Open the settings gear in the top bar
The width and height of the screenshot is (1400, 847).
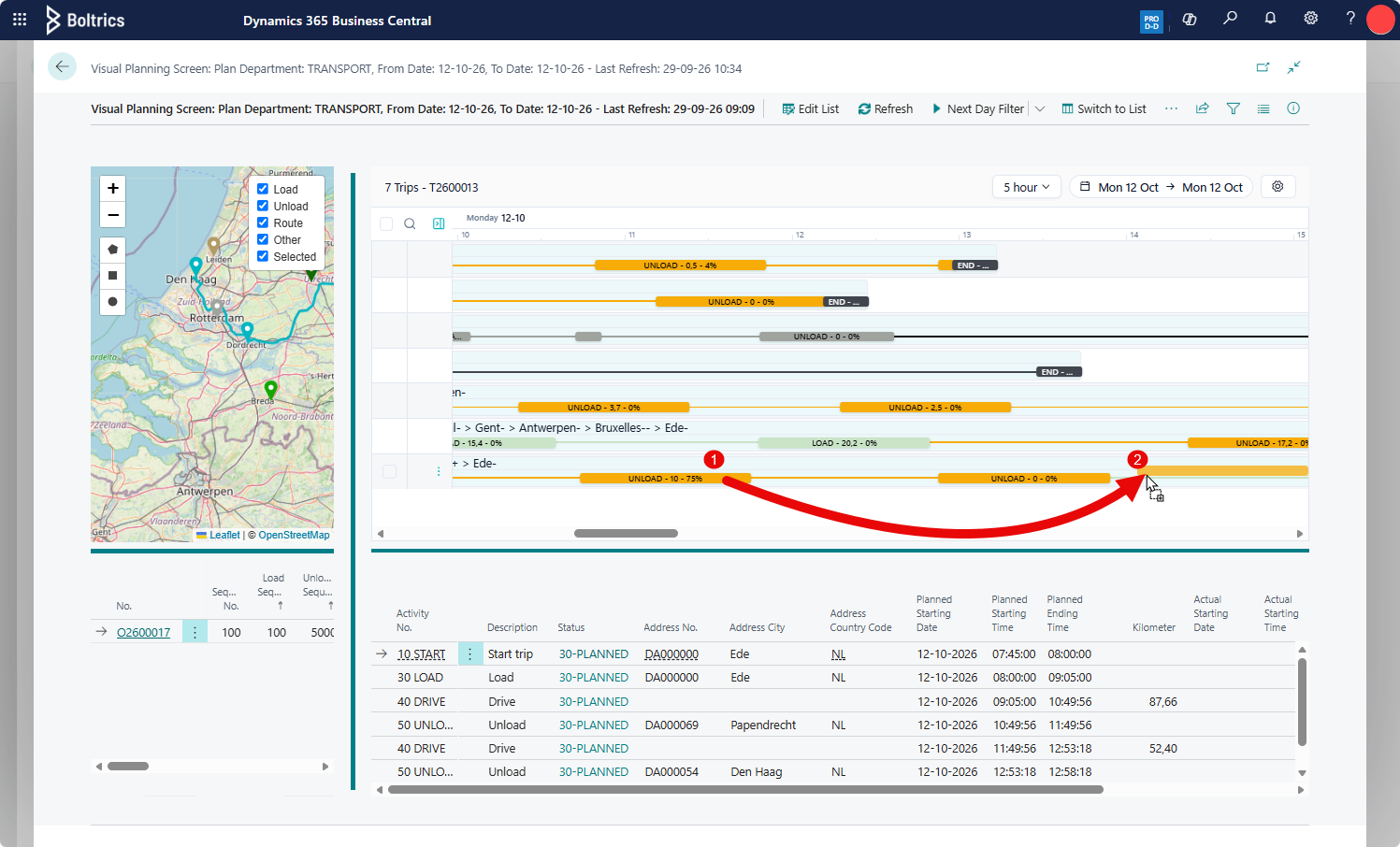[x=1310, y=19]
